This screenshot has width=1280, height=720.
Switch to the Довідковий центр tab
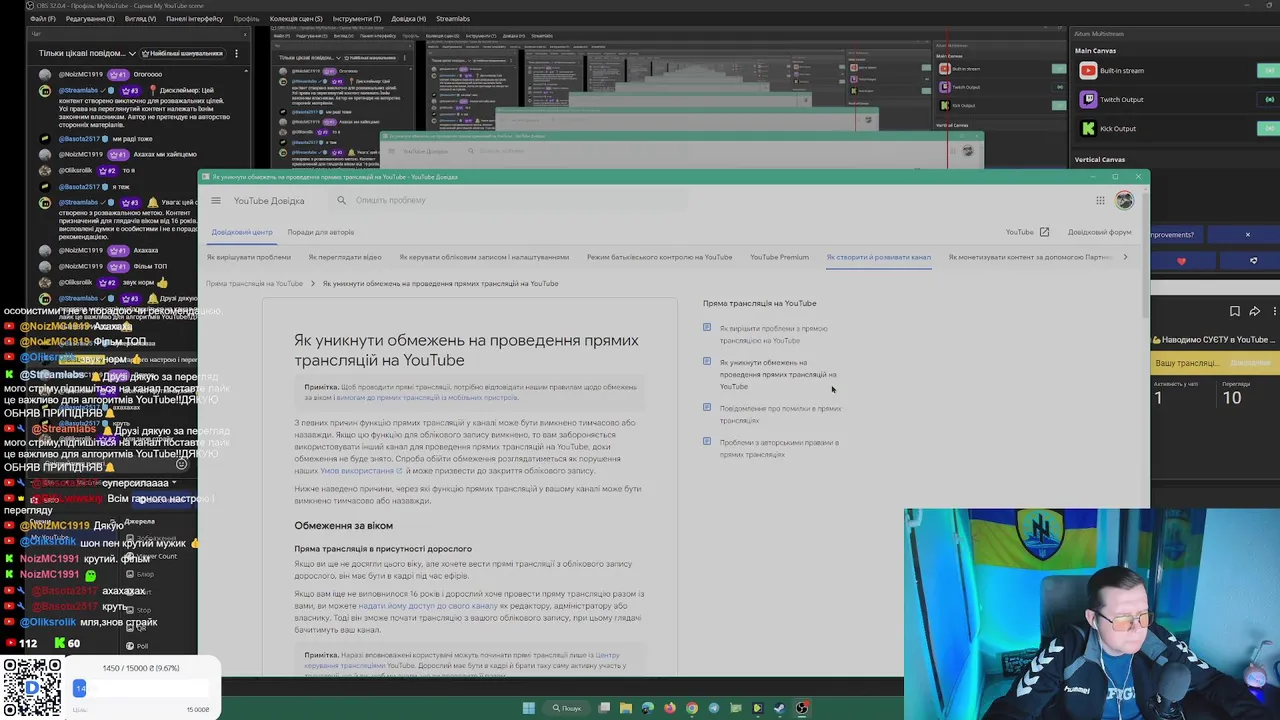[242, 232]
